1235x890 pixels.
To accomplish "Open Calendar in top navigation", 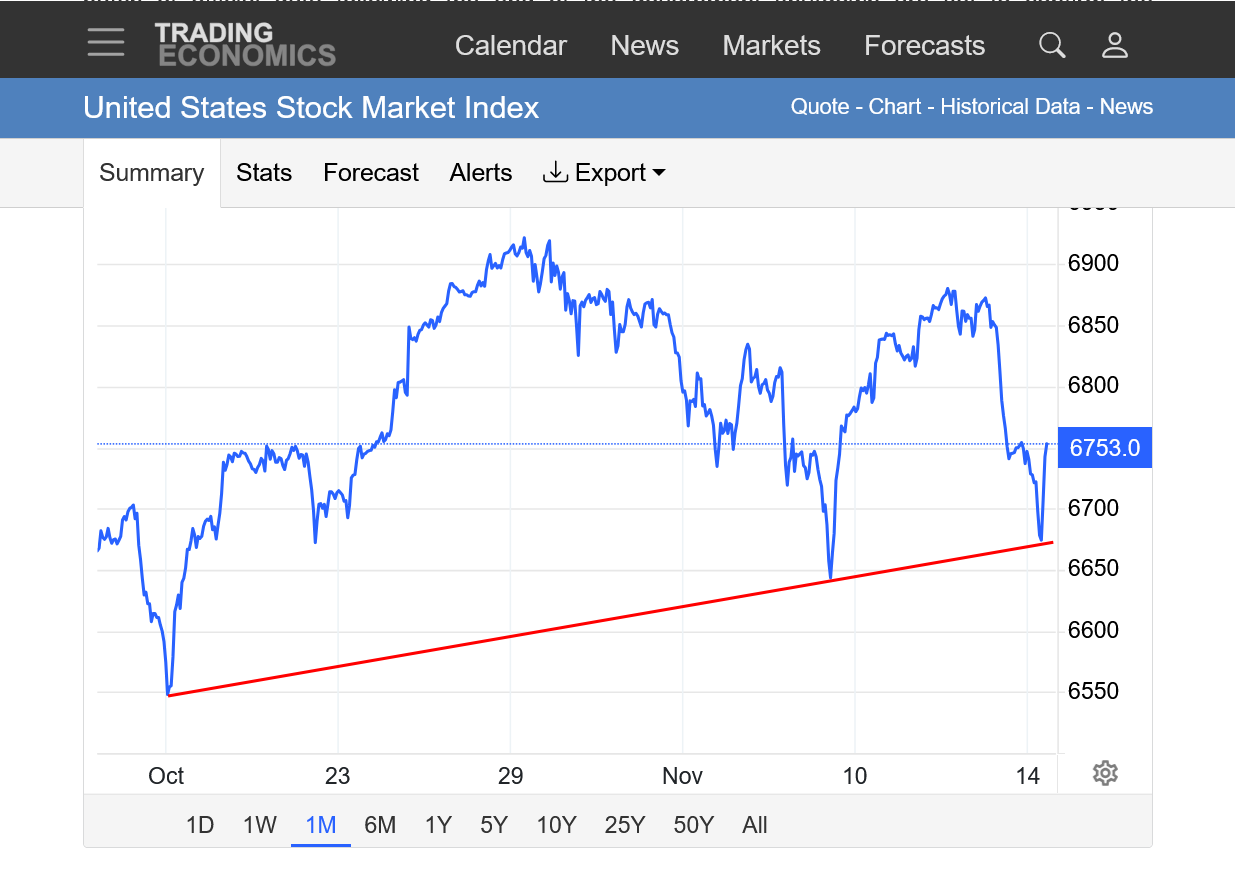I will [510, 46].
